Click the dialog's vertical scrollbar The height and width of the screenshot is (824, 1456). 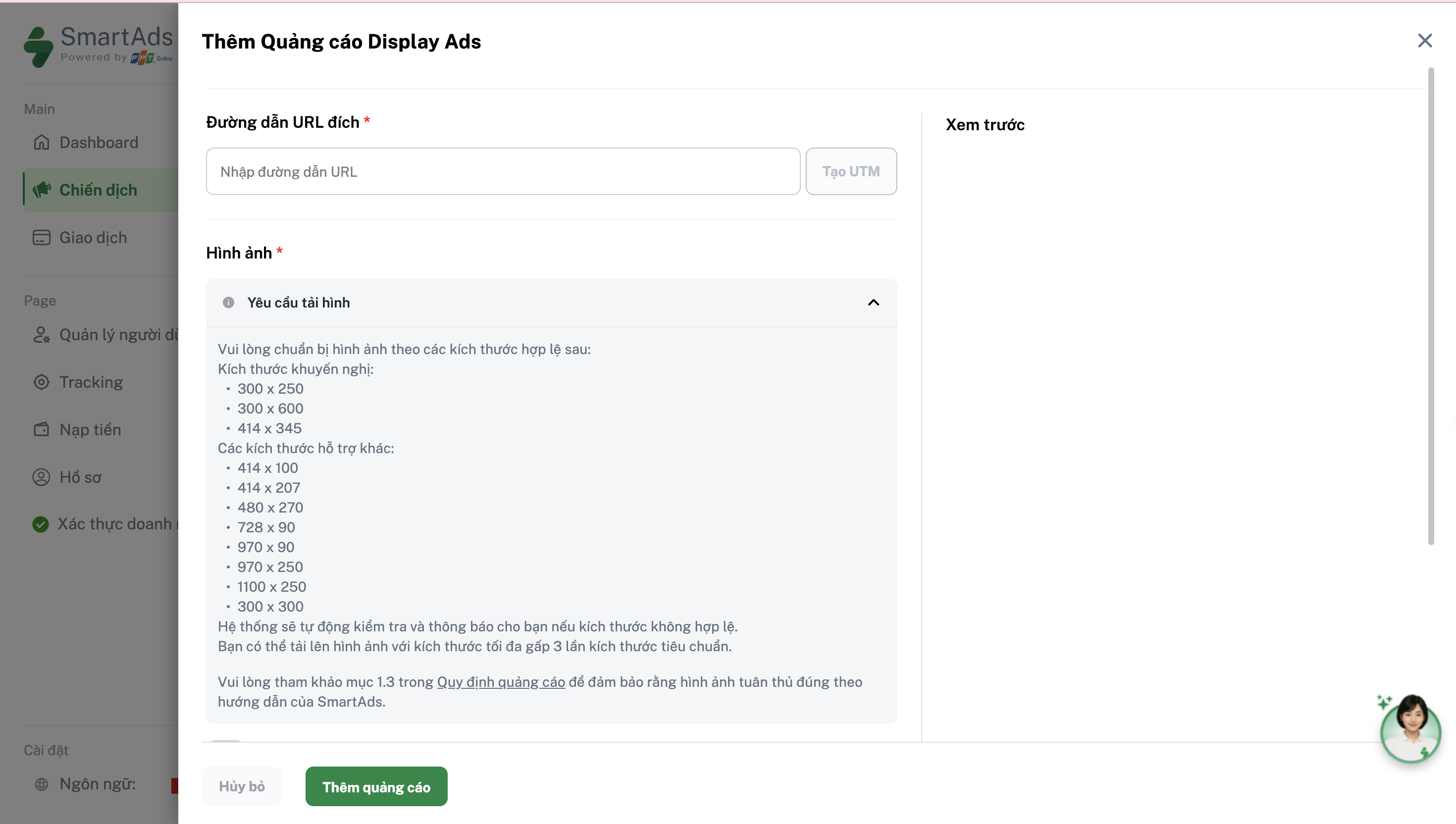pyautogui.click(x=1431, y=306)
